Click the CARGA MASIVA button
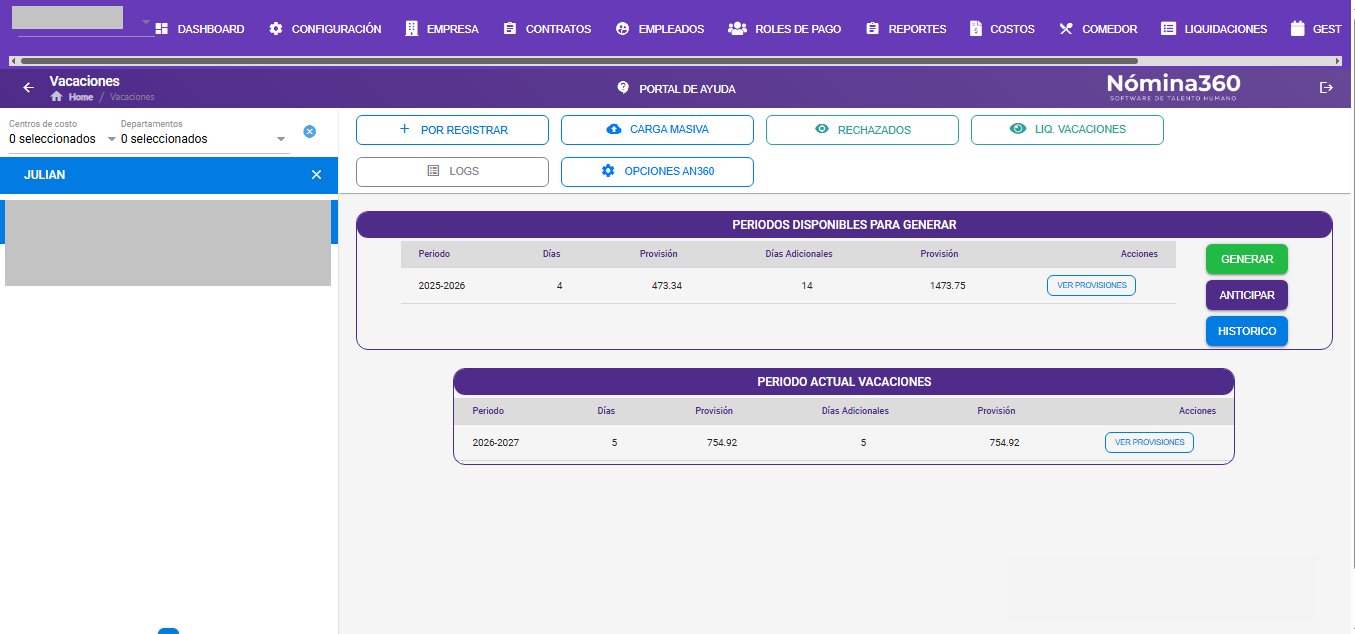The width and height of the screenshot is (1355, 634). point(657,130)
